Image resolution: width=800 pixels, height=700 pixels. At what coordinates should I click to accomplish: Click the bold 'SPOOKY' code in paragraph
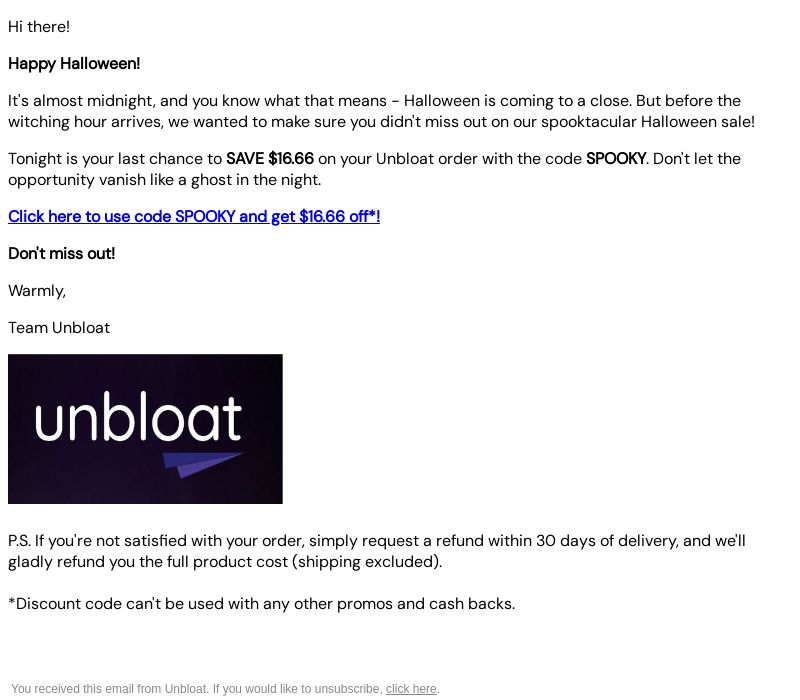pyautogui.click(x=616, y=159)
